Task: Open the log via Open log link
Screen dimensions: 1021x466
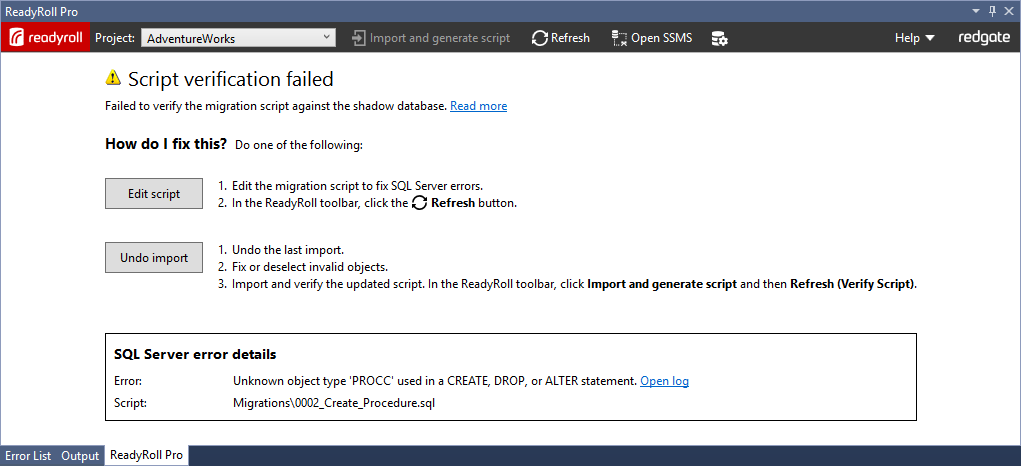Action: point(664,381)
